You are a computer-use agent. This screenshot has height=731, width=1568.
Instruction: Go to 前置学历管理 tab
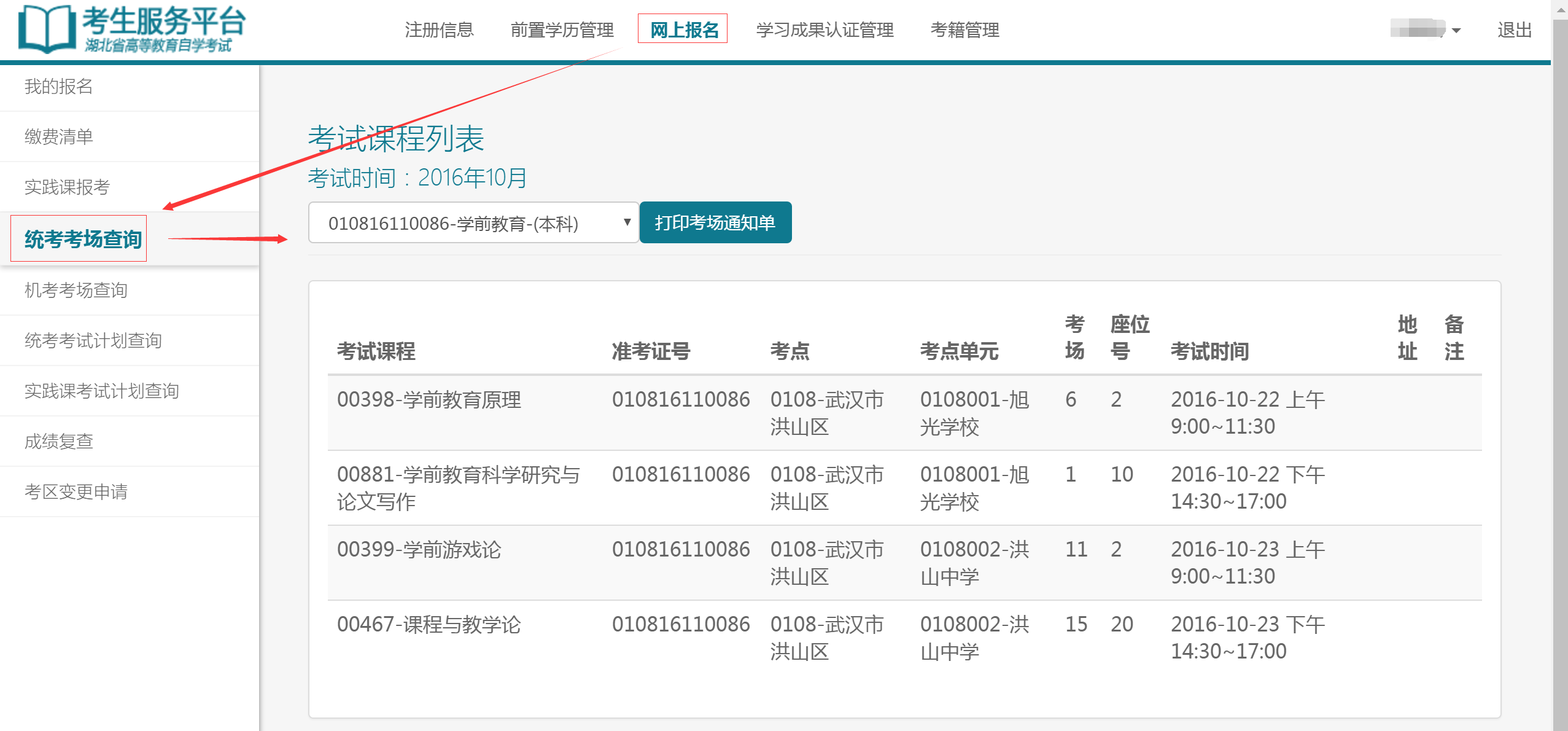click(562, 29)
